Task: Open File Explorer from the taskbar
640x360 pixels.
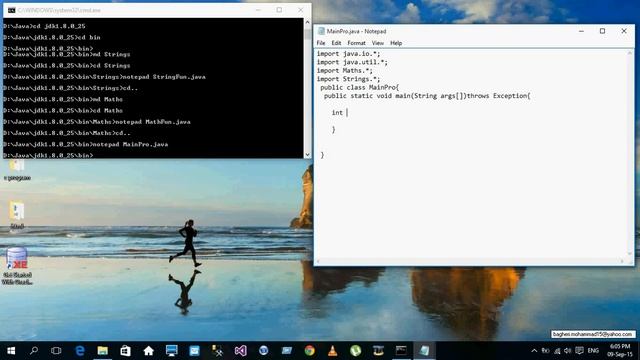Action: pyautogui.click(x=102, y=351)
